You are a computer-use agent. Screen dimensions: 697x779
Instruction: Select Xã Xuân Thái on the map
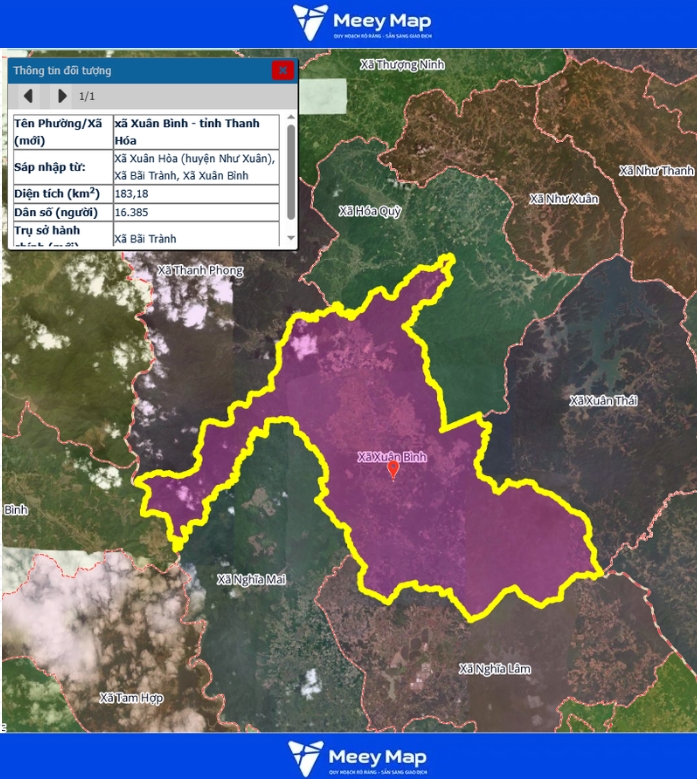tap(603, 401)
